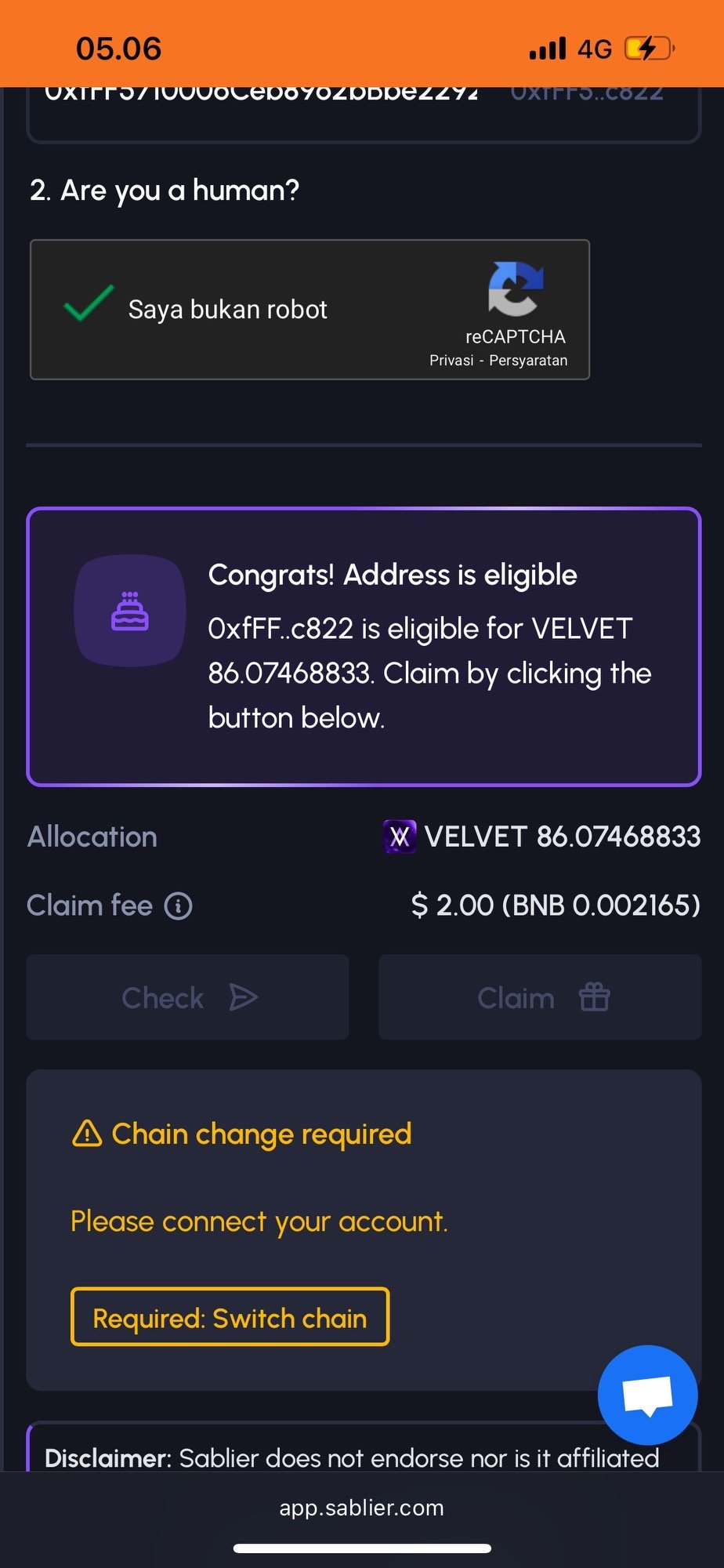Screen dimensions: 724x1568
Task: Open the Privasi link in reCAPTCHA
Action: pyautogui.click(x=451, y=361)
